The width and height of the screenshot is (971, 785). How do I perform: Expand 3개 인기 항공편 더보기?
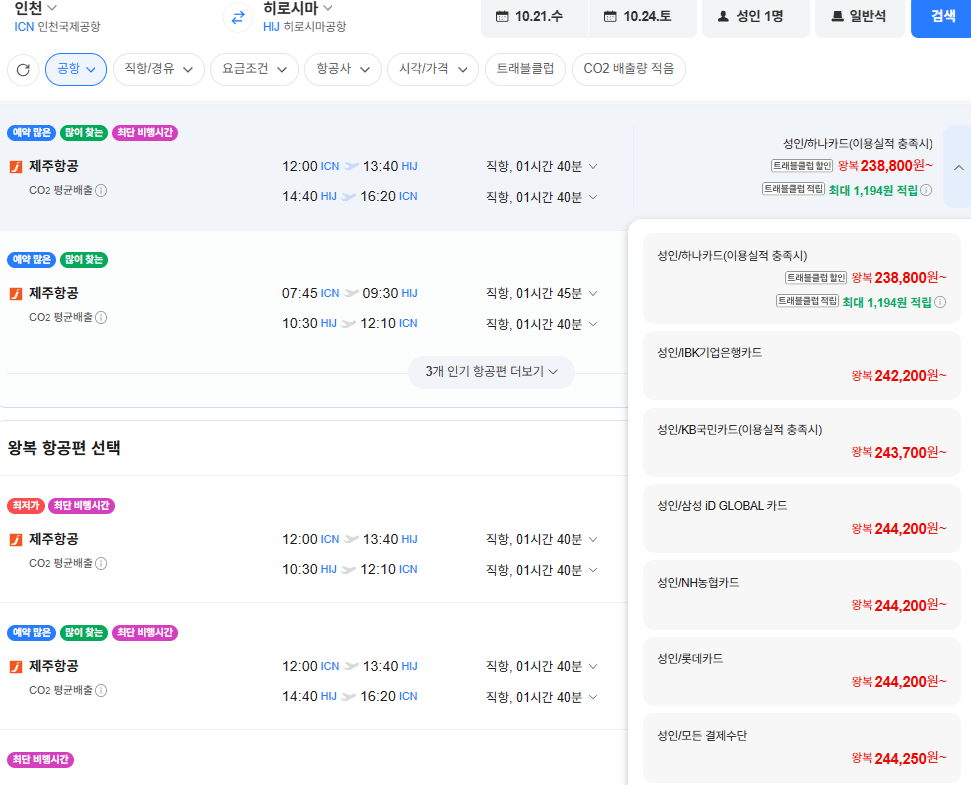click(491, 371)
